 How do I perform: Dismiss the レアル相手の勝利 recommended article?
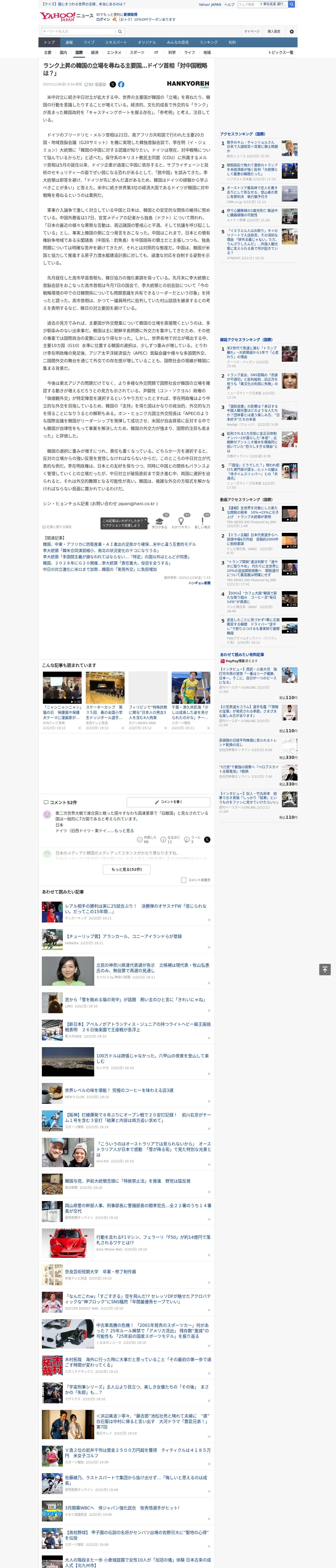tap(209, 920)
